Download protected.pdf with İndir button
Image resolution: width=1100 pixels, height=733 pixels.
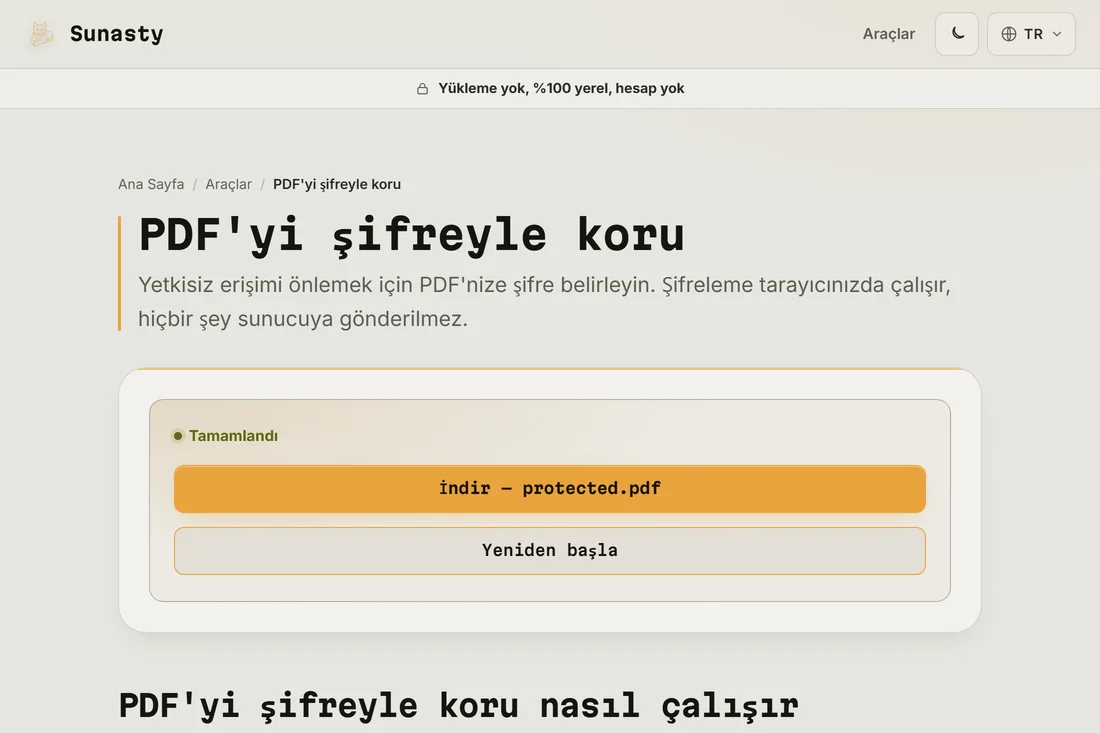point(550,489)
